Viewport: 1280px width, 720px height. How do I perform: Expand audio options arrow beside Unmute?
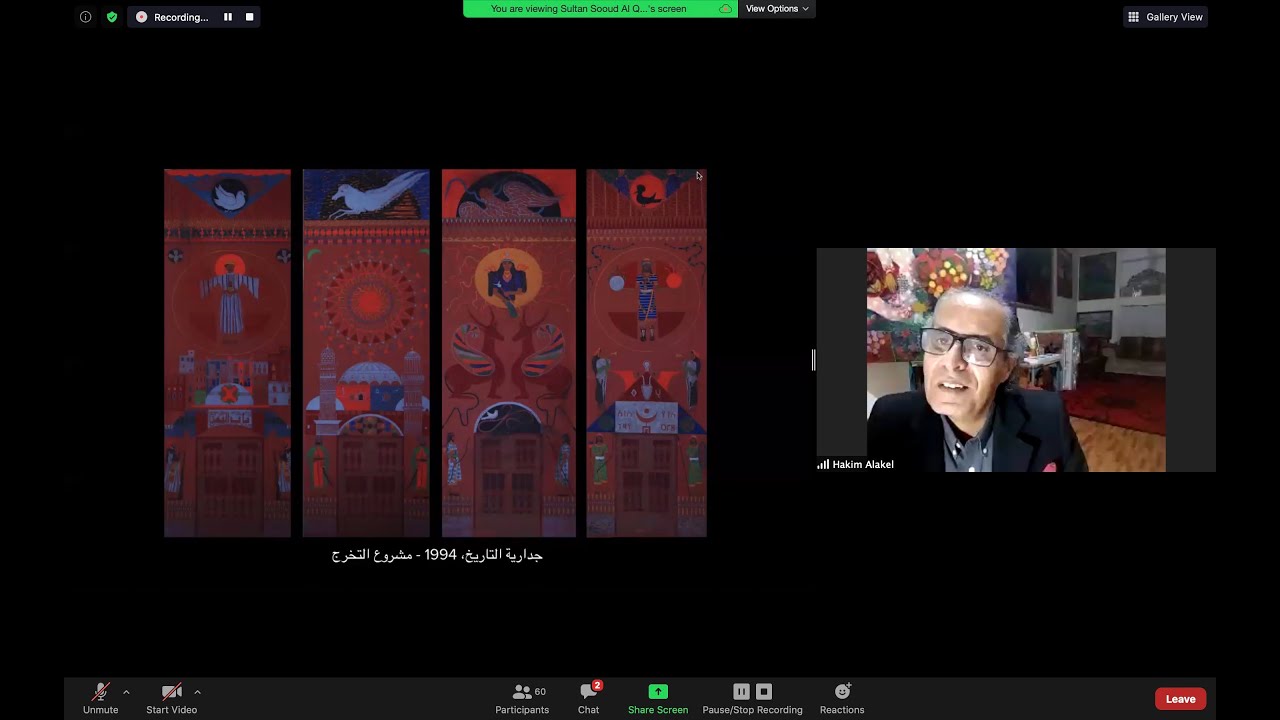point(126,692)
